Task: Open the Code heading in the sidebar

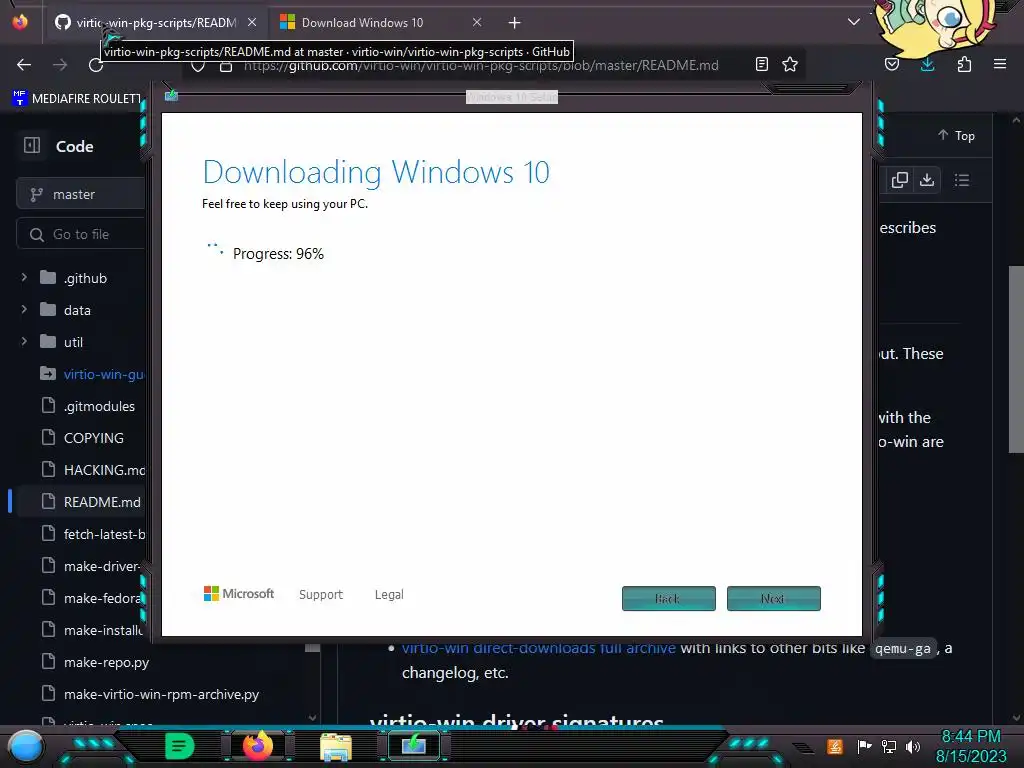Action: click(x=74, y=146)
